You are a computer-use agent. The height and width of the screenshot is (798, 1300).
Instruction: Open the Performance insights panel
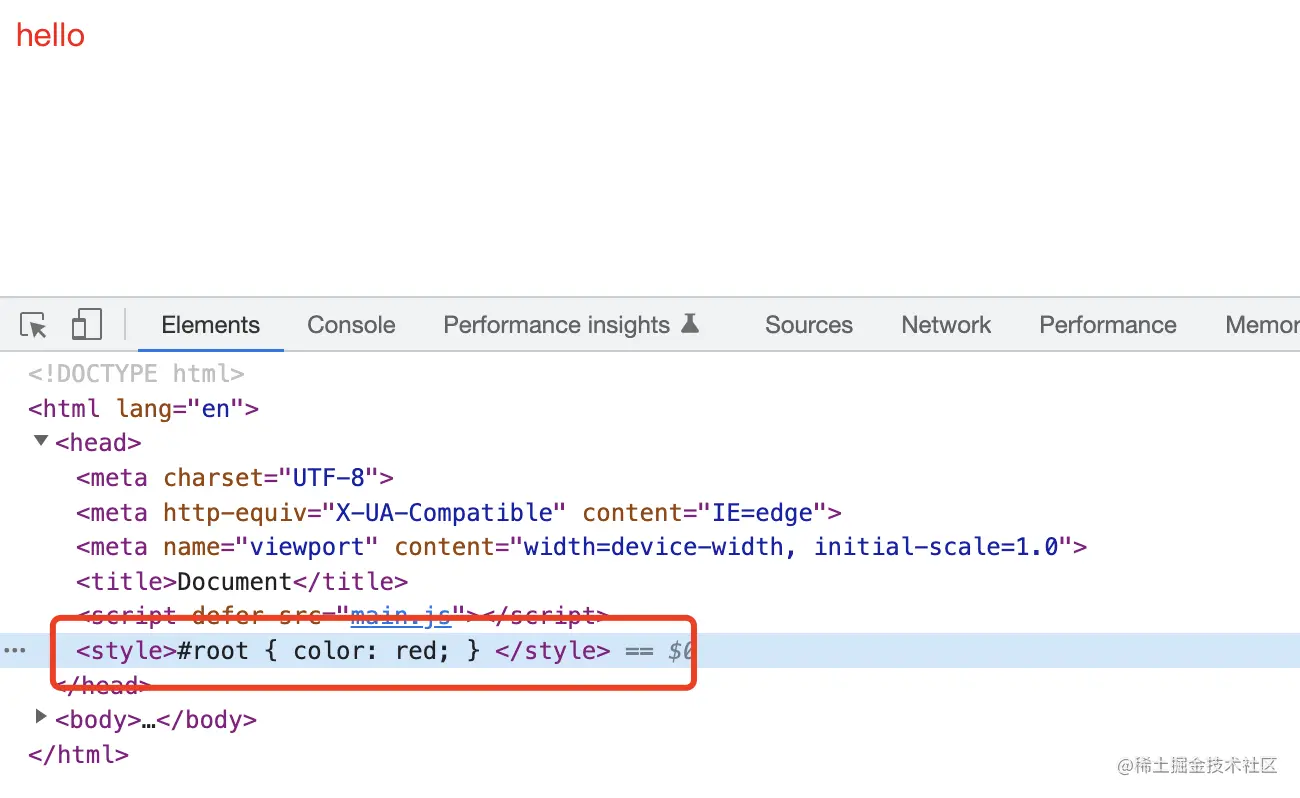point(556,325)
